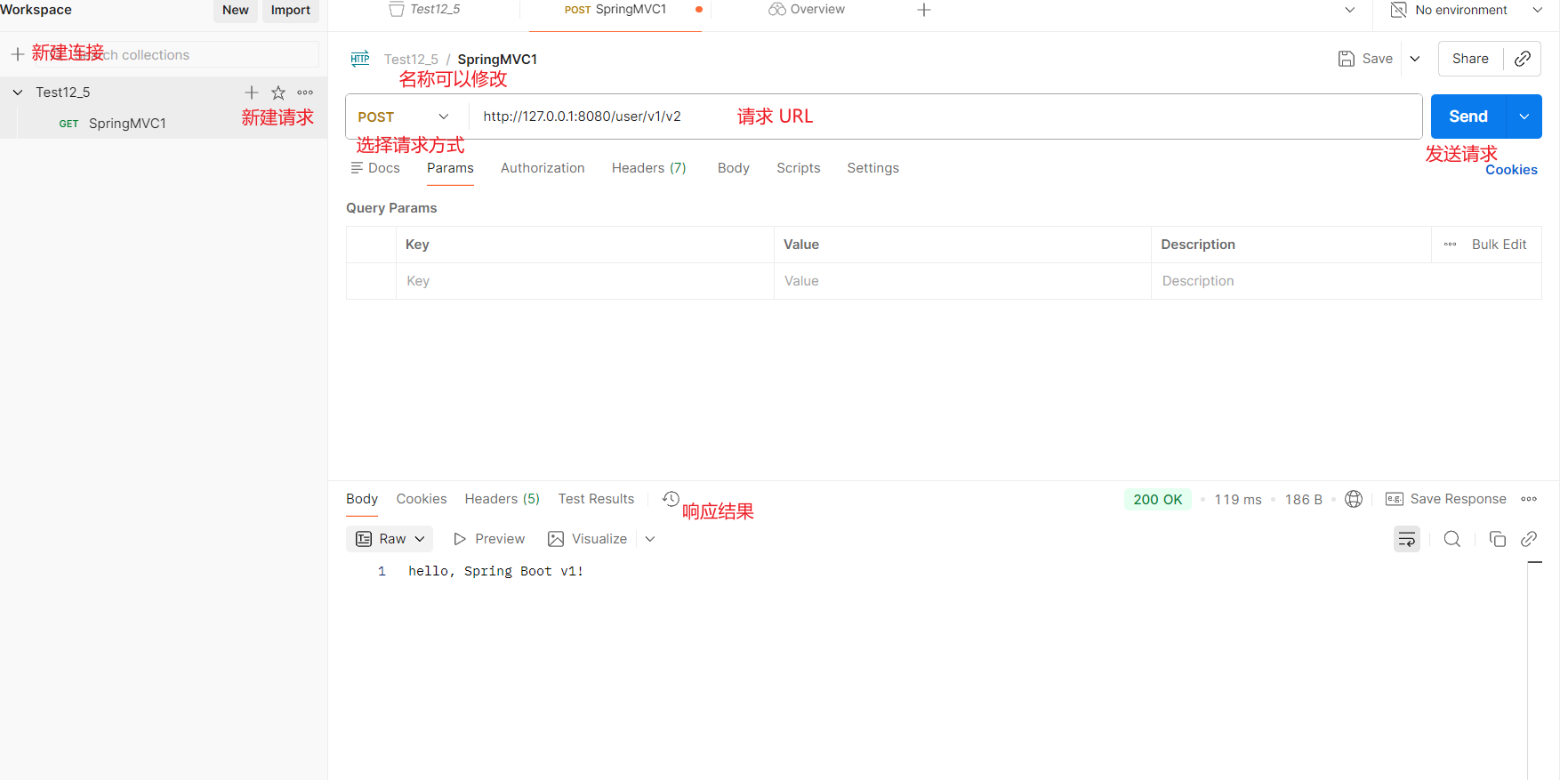Click the 186 B response size
1568x780 pixels.
coord(1304,499)
